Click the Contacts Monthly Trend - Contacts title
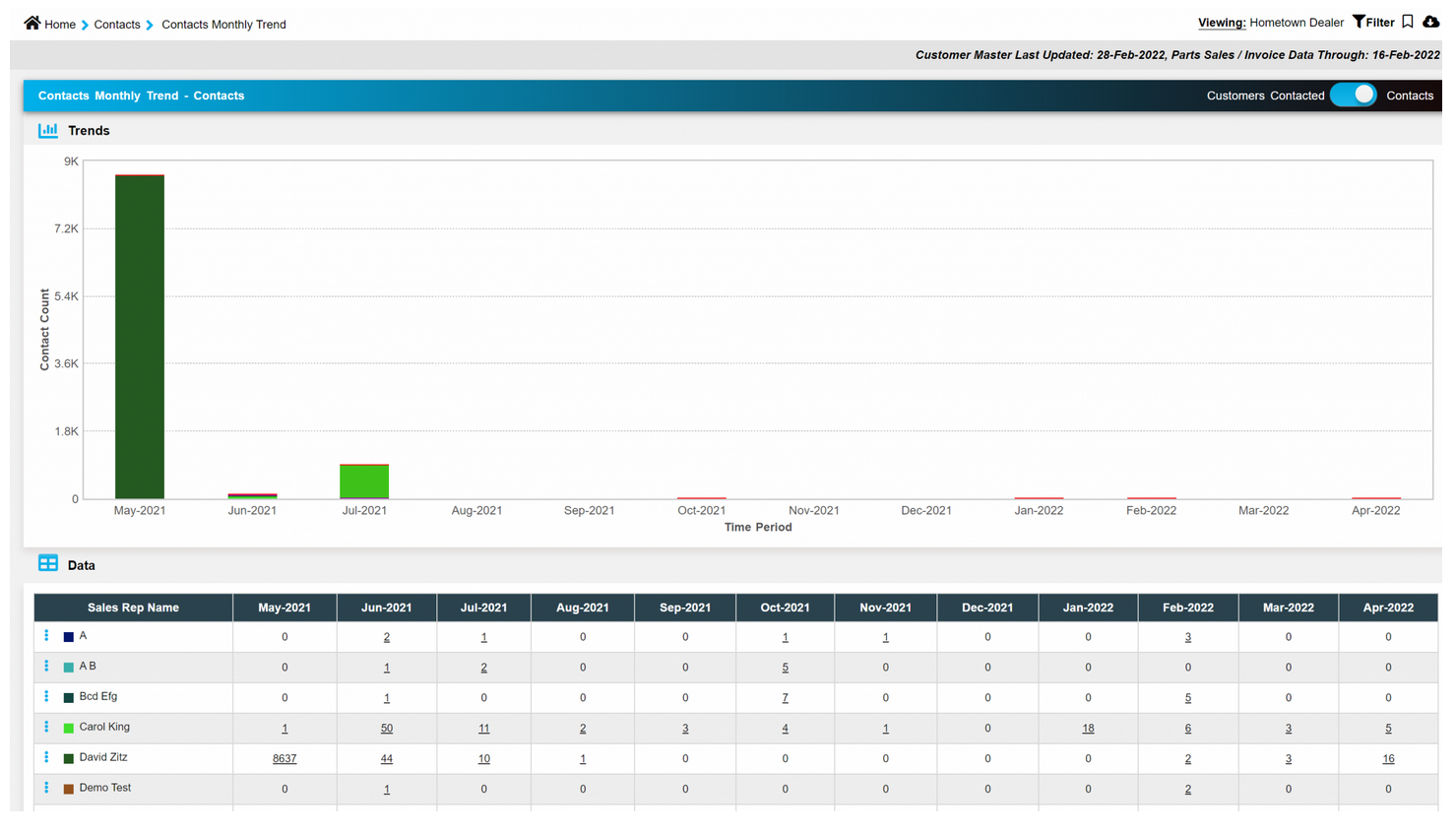The height and width of the screenshot is (832, 1456). [141, 96]
